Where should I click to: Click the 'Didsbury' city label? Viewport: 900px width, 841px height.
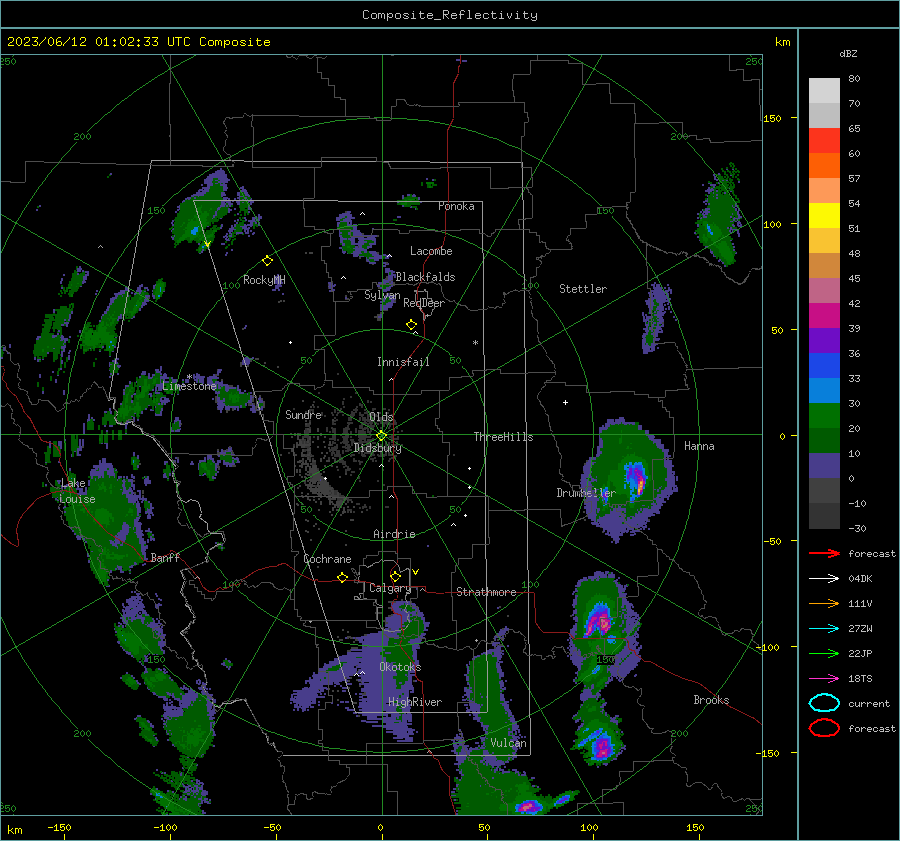click(x=377, y=448)
